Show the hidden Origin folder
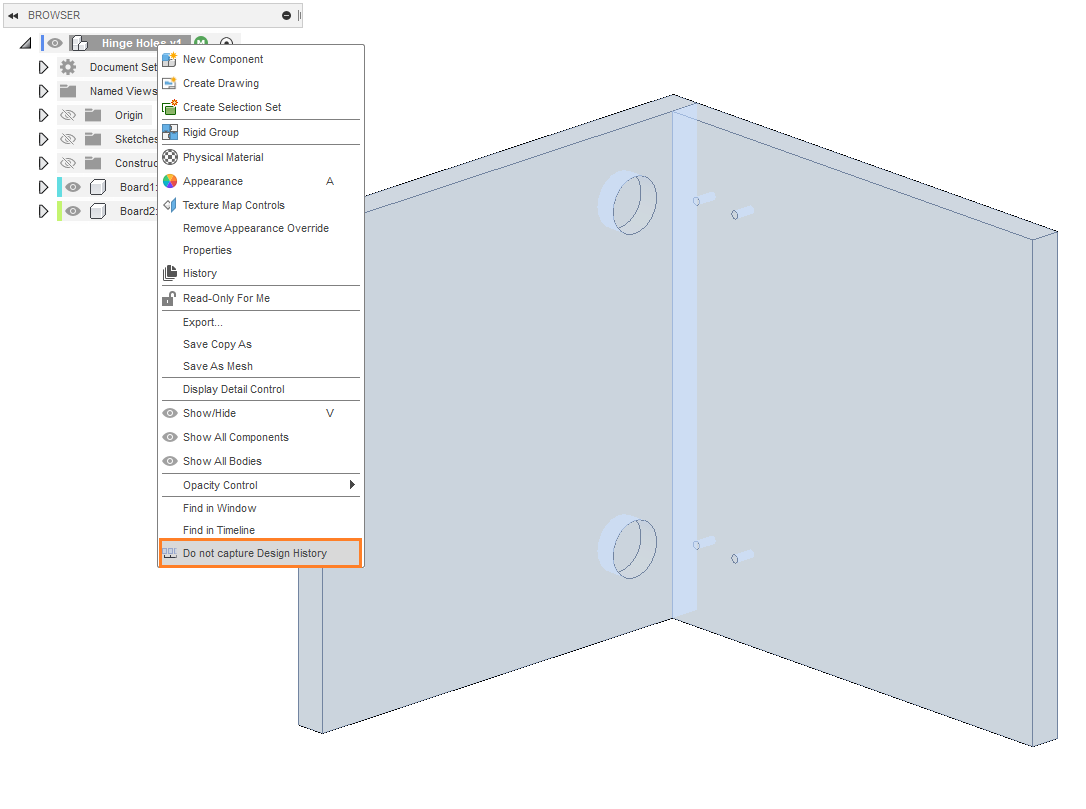 (x=68, y=115)
